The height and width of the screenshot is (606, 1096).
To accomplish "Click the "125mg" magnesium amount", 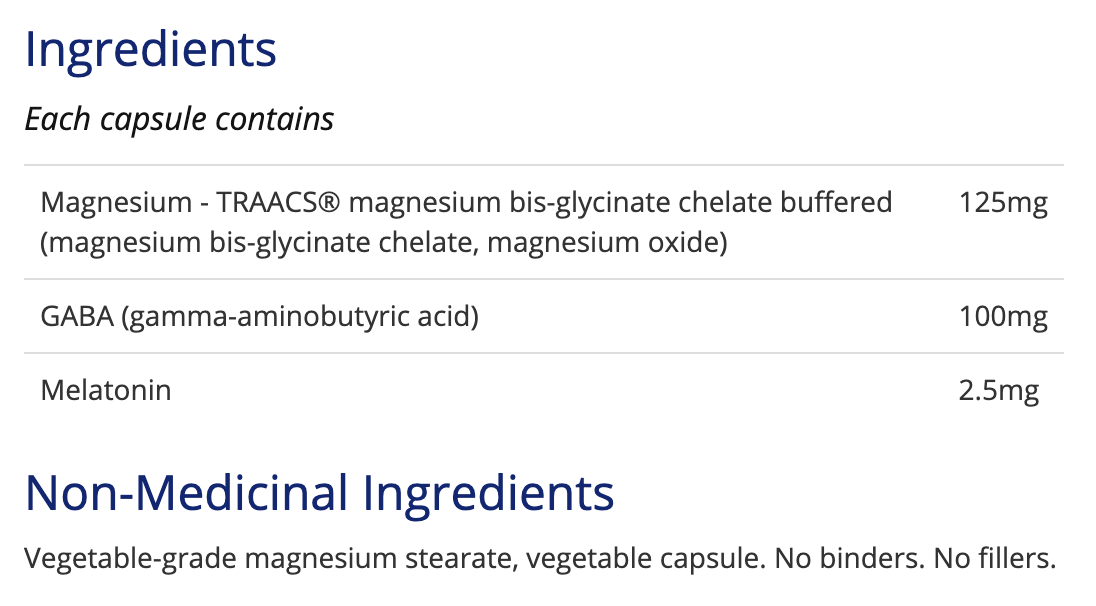I will (1003, 203).
